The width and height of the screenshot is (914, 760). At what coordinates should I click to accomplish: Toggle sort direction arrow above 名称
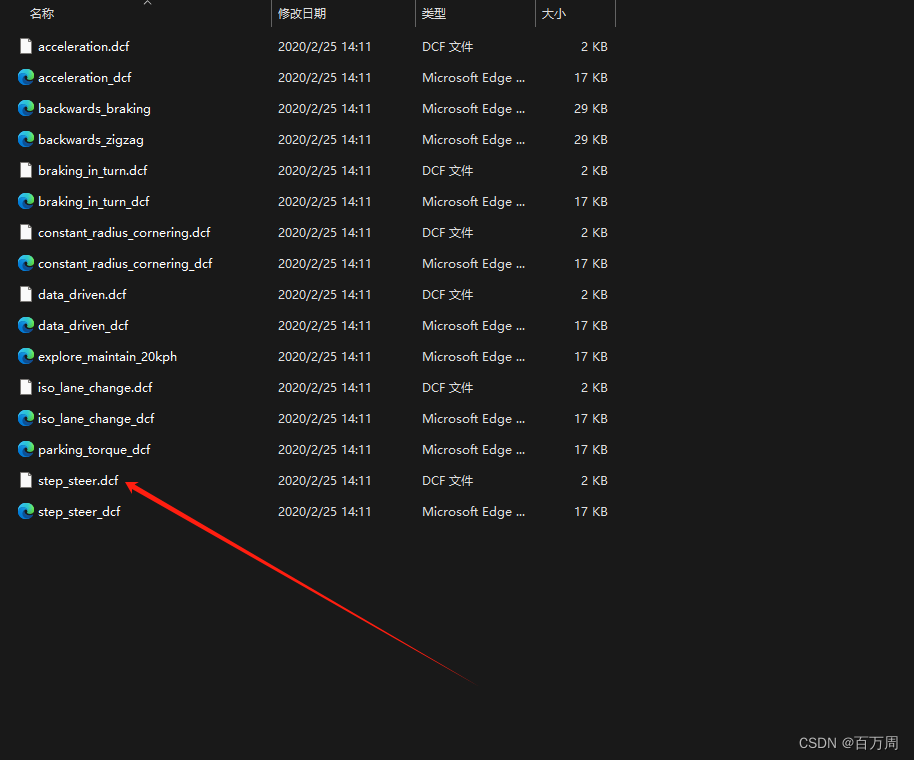click(x=147, y=3)
